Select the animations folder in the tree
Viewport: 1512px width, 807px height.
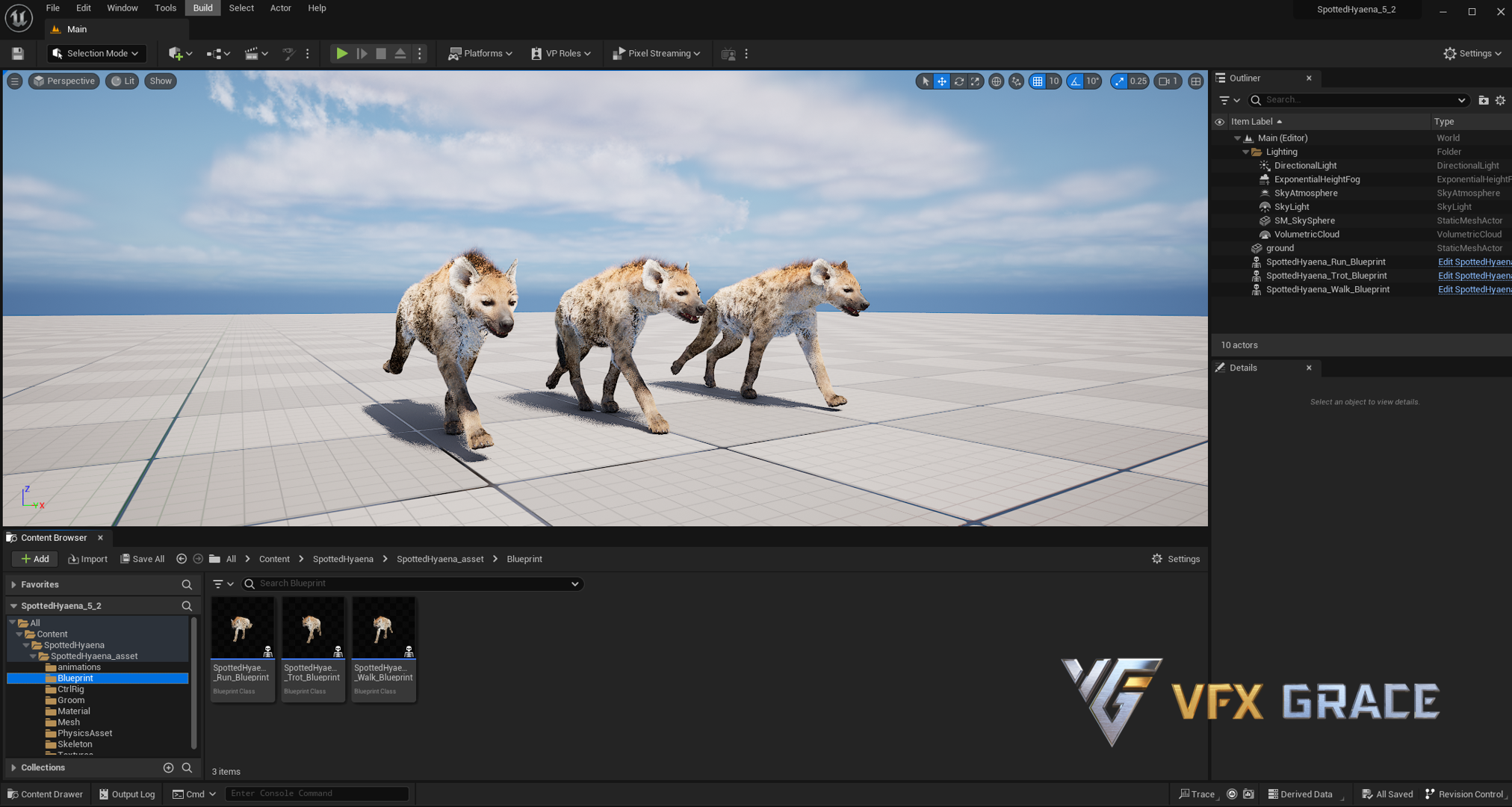78,667
